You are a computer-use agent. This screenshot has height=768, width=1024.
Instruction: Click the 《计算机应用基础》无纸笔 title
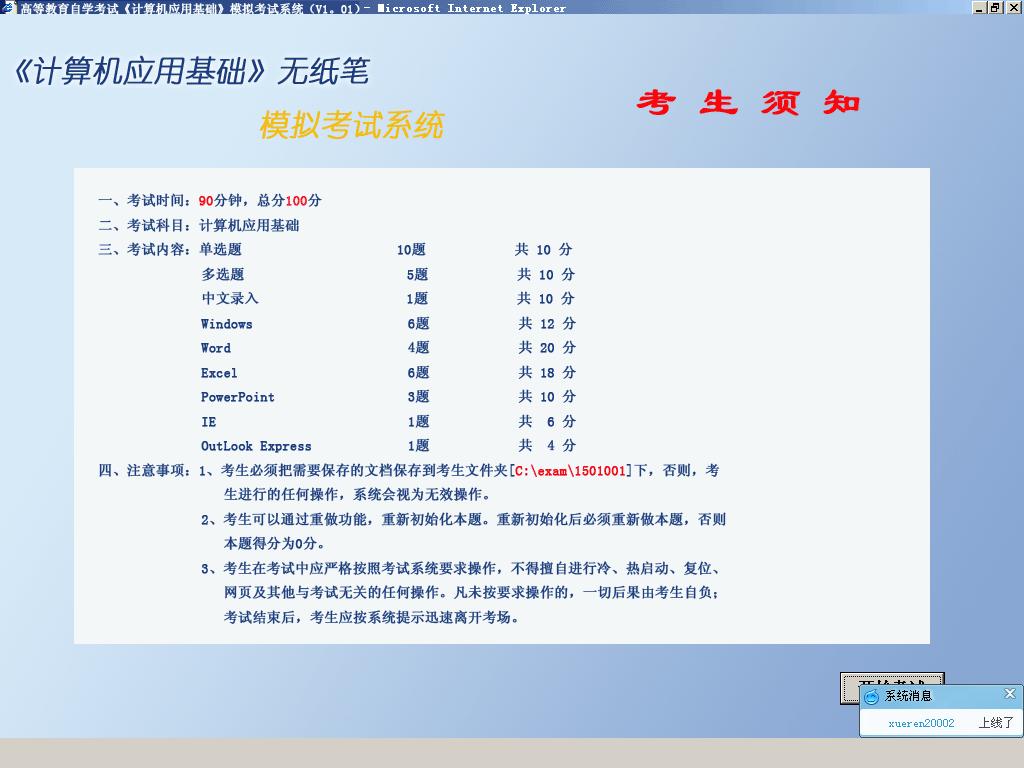tap(191, 71)
